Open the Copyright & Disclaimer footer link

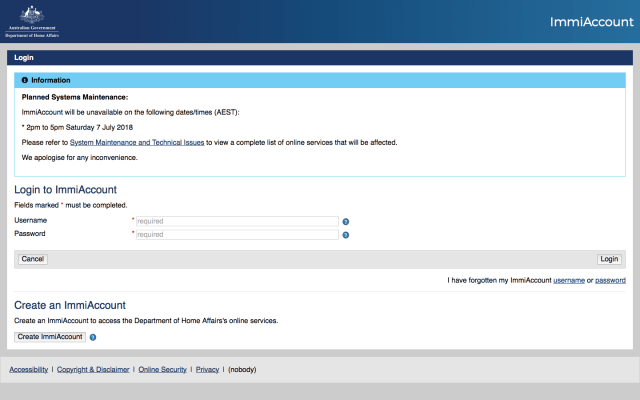tap(93, 369)
